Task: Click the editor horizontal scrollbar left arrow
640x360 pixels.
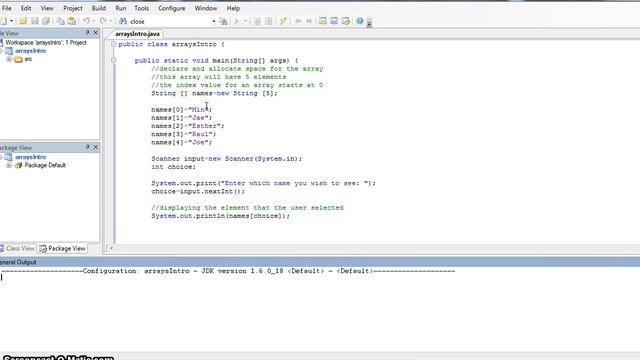Action: tap(111, 248)
